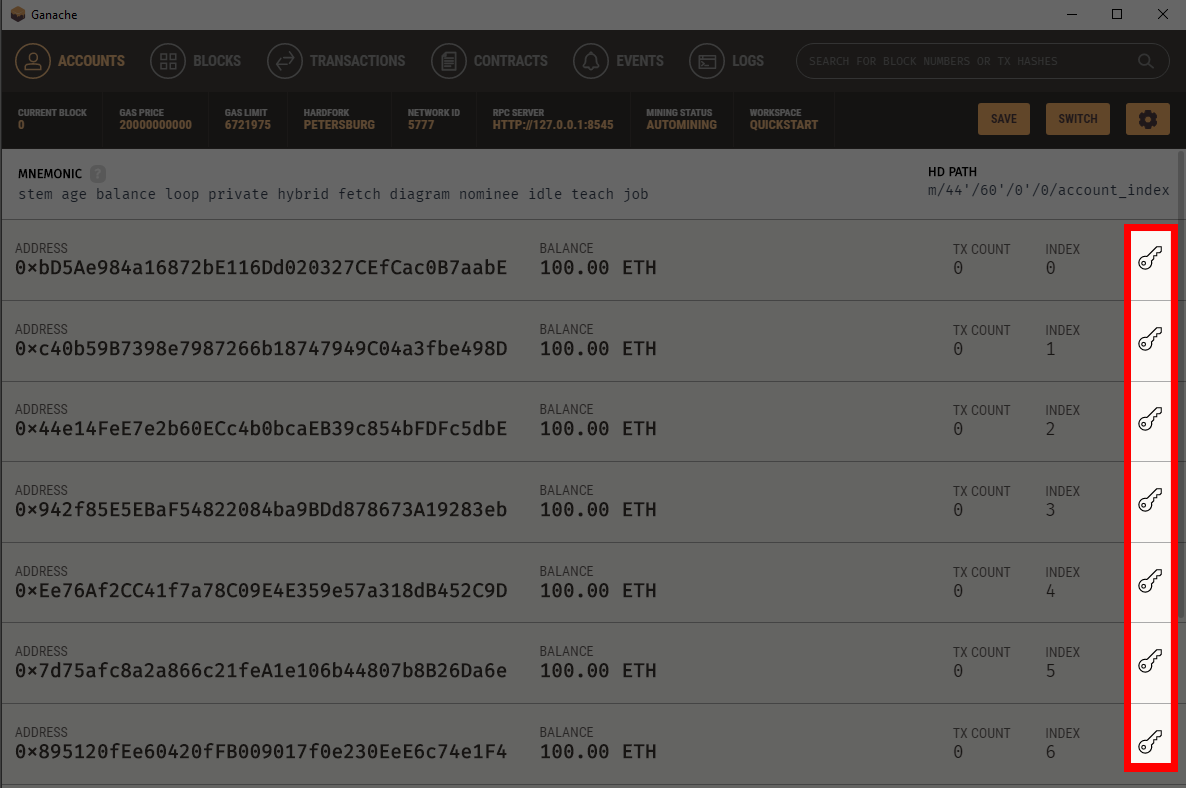Open the Accounts tab
Viewport: 1186px width, 788px height.
(70, 61)
